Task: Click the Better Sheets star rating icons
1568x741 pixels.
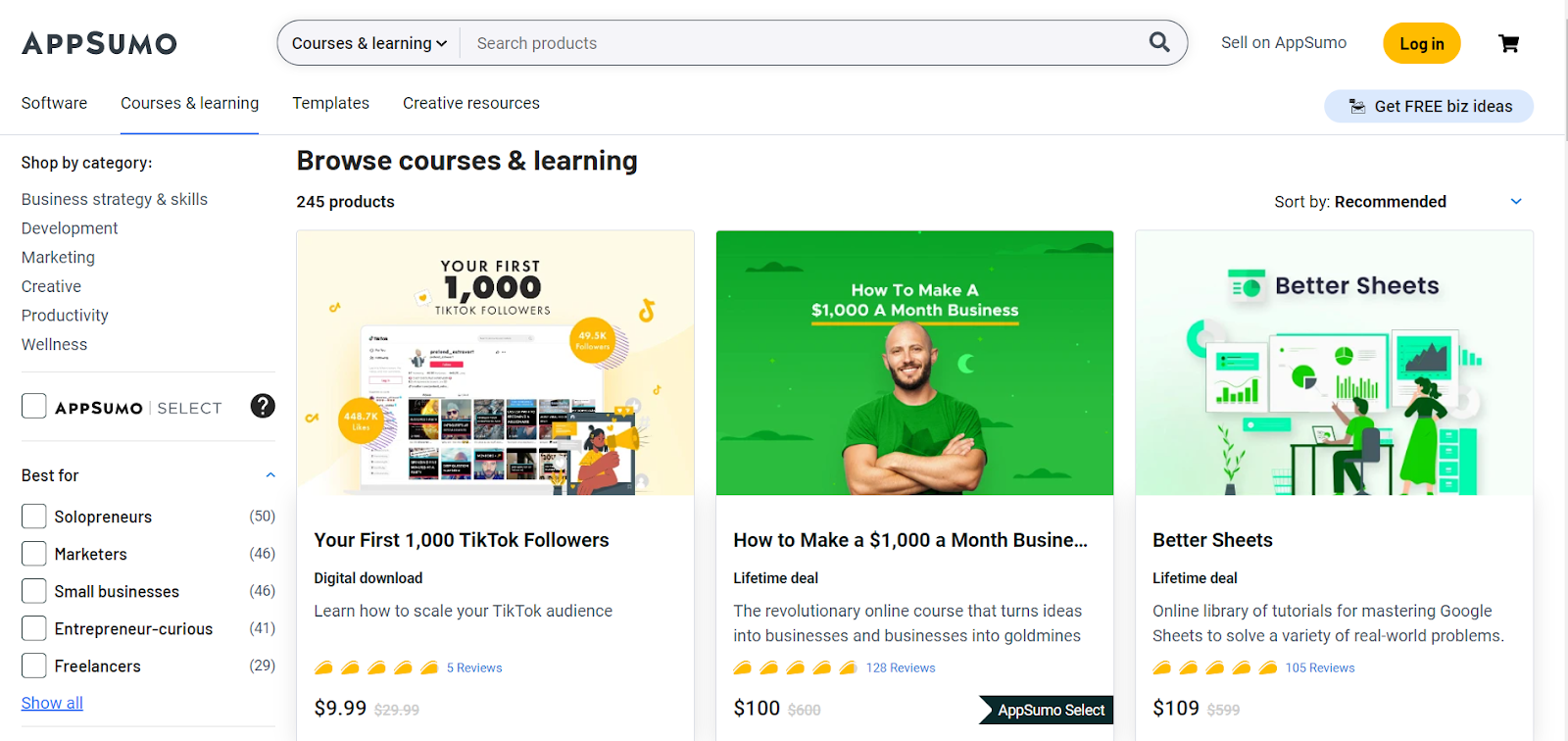Action: 1214,668
